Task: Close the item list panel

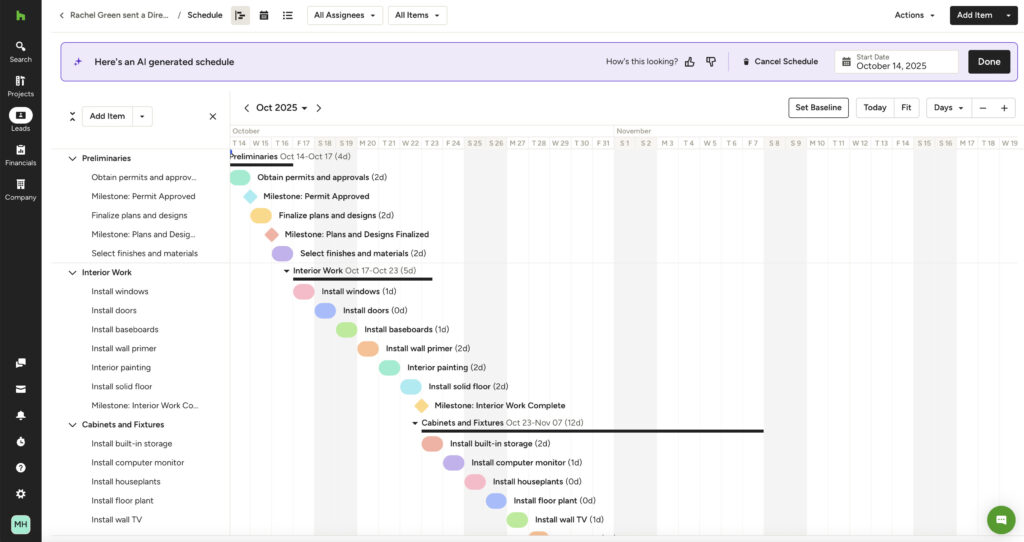Action: coord(212,116)
